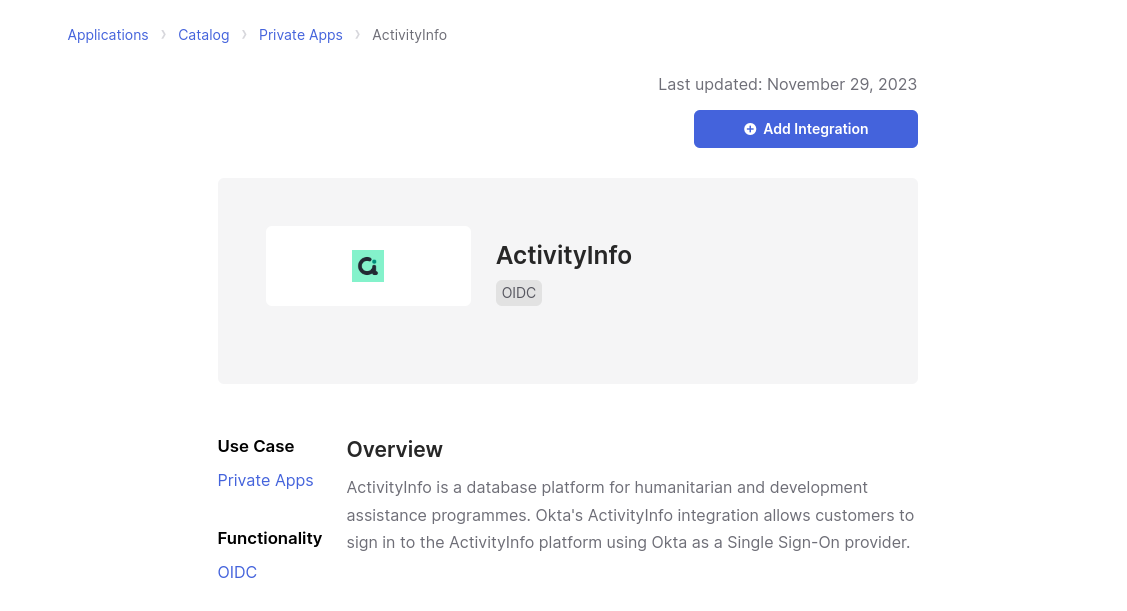The height and width of the screenshot is (611, 1127).
Task: Open the OIDC functionality link
Action: 237,572
